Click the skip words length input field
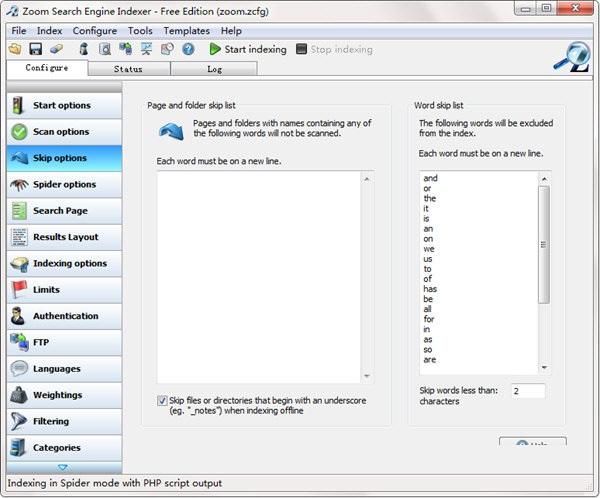 (x=528, y=391)
